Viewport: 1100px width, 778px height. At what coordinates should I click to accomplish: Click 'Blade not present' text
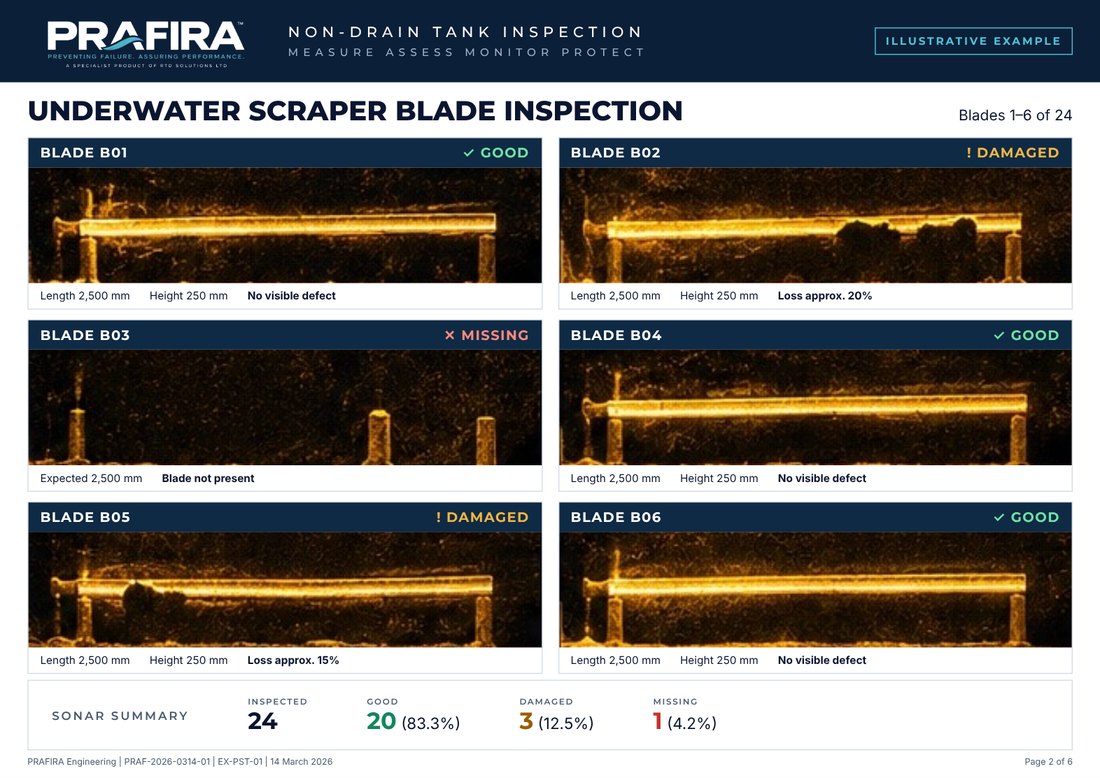coord(208,478)
